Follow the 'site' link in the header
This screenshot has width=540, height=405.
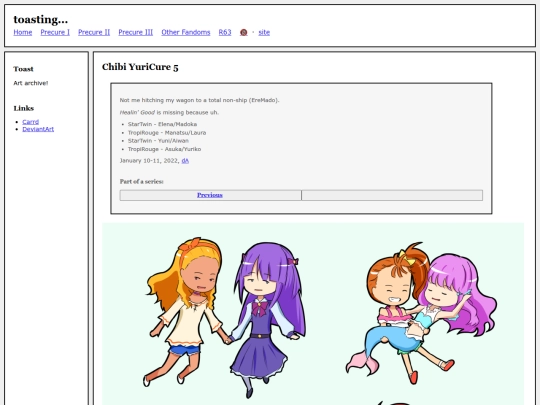click(264, 32)
